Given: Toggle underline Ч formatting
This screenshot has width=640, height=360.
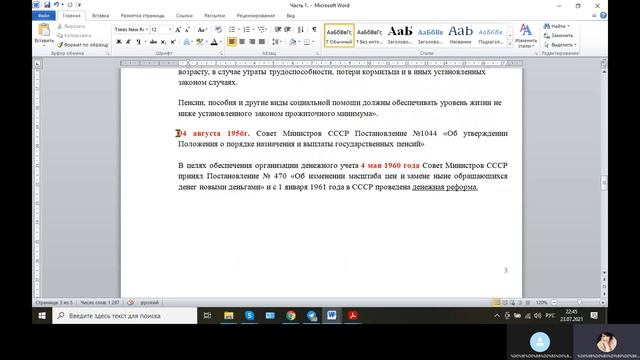Looking at the screenshot, I should 139,42.
